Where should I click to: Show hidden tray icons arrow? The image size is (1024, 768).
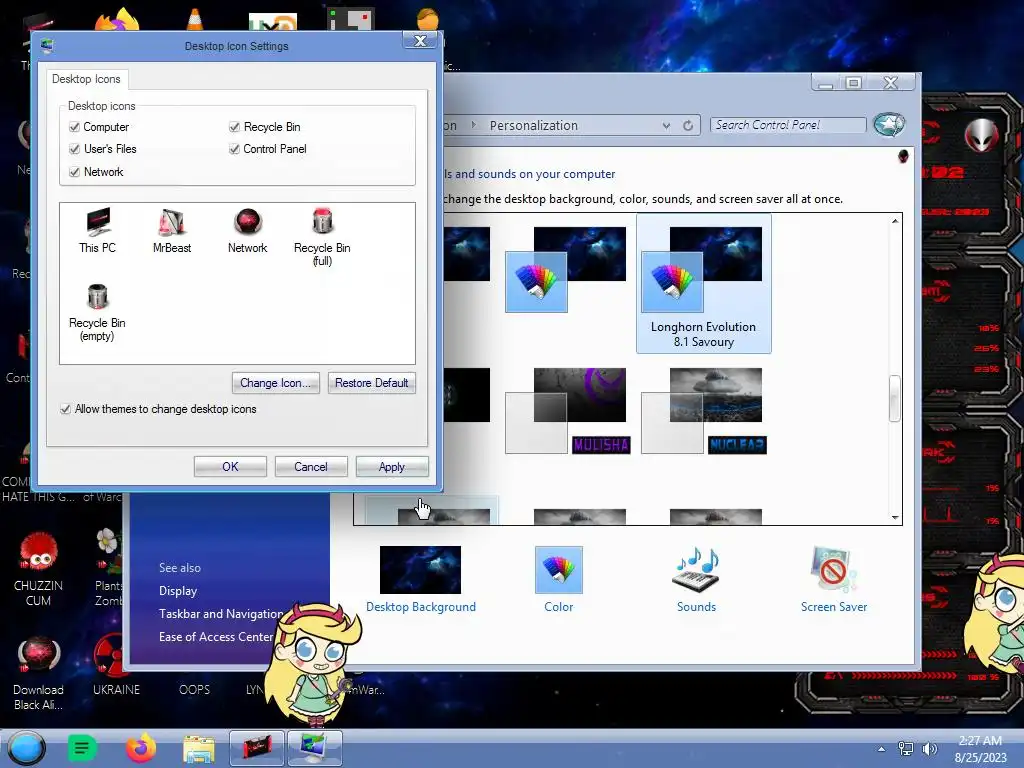882,749
